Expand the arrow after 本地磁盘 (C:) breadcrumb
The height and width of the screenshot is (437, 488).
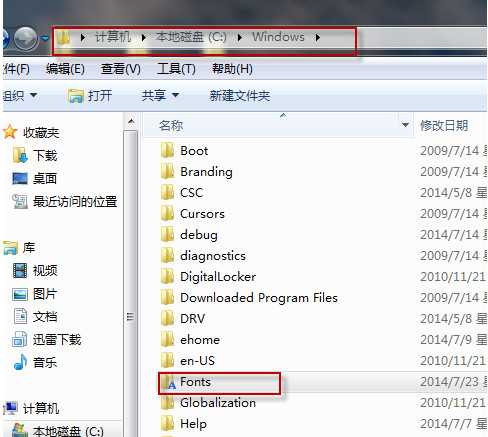239,37
